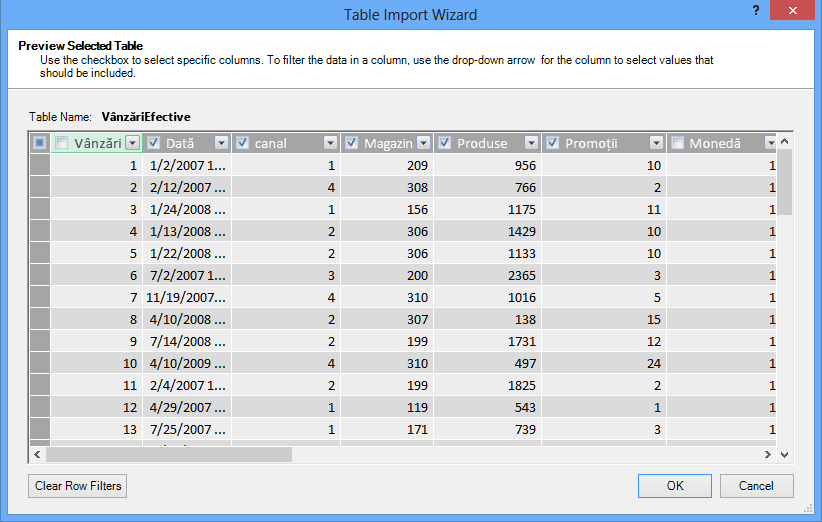The width and height of the screenshot is (822, 522).
Task: Click the Produse column header text
Action: (482, 143)
